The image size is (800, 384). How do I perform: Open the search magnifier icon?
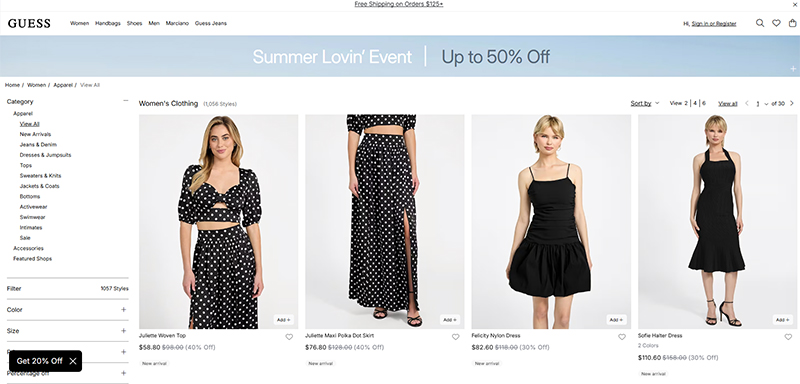pyautogui.click(x=760, y=23)
